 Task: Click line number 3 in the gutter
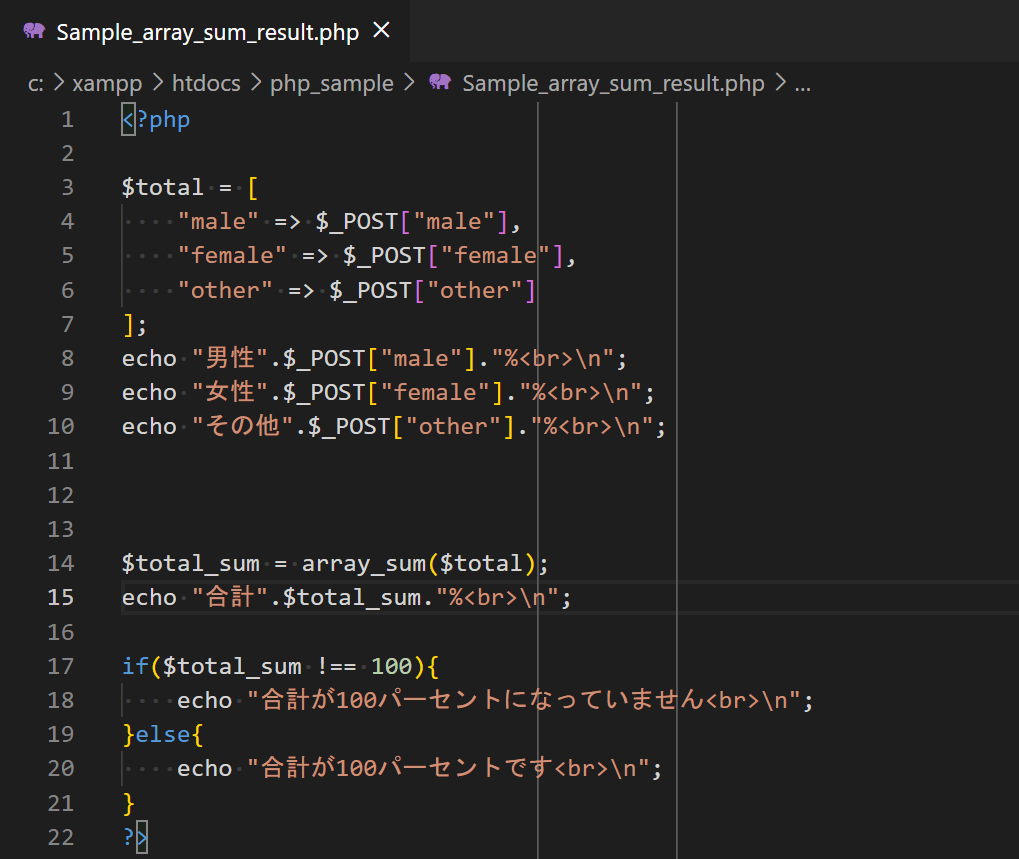pos(68,188)
